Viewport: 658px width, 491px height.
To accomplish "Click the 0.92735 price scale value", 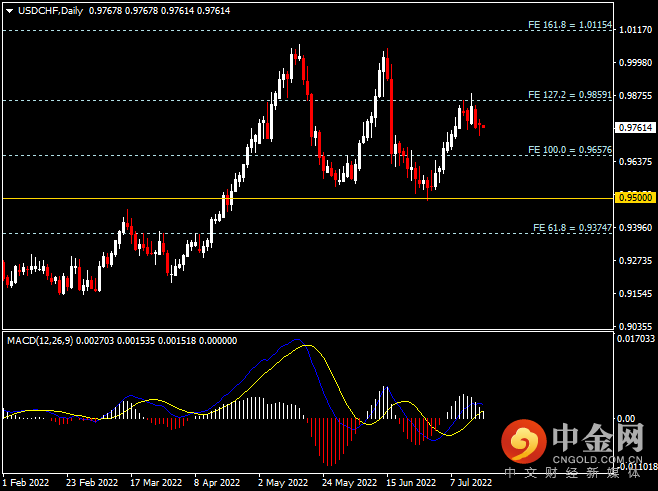I will 635,261.
